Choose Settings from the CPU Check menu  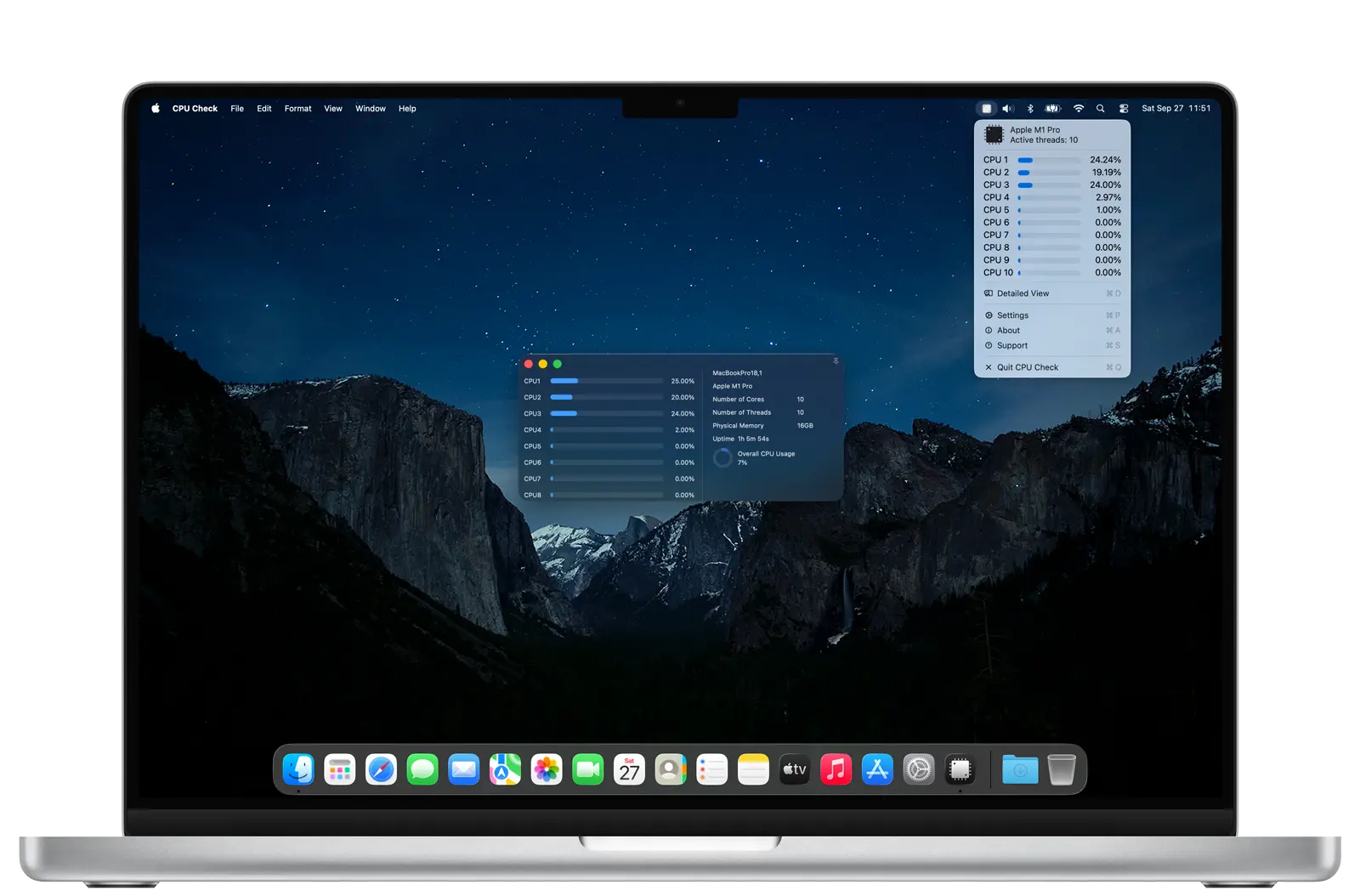pyautogui.click(x=1012, y=315)
